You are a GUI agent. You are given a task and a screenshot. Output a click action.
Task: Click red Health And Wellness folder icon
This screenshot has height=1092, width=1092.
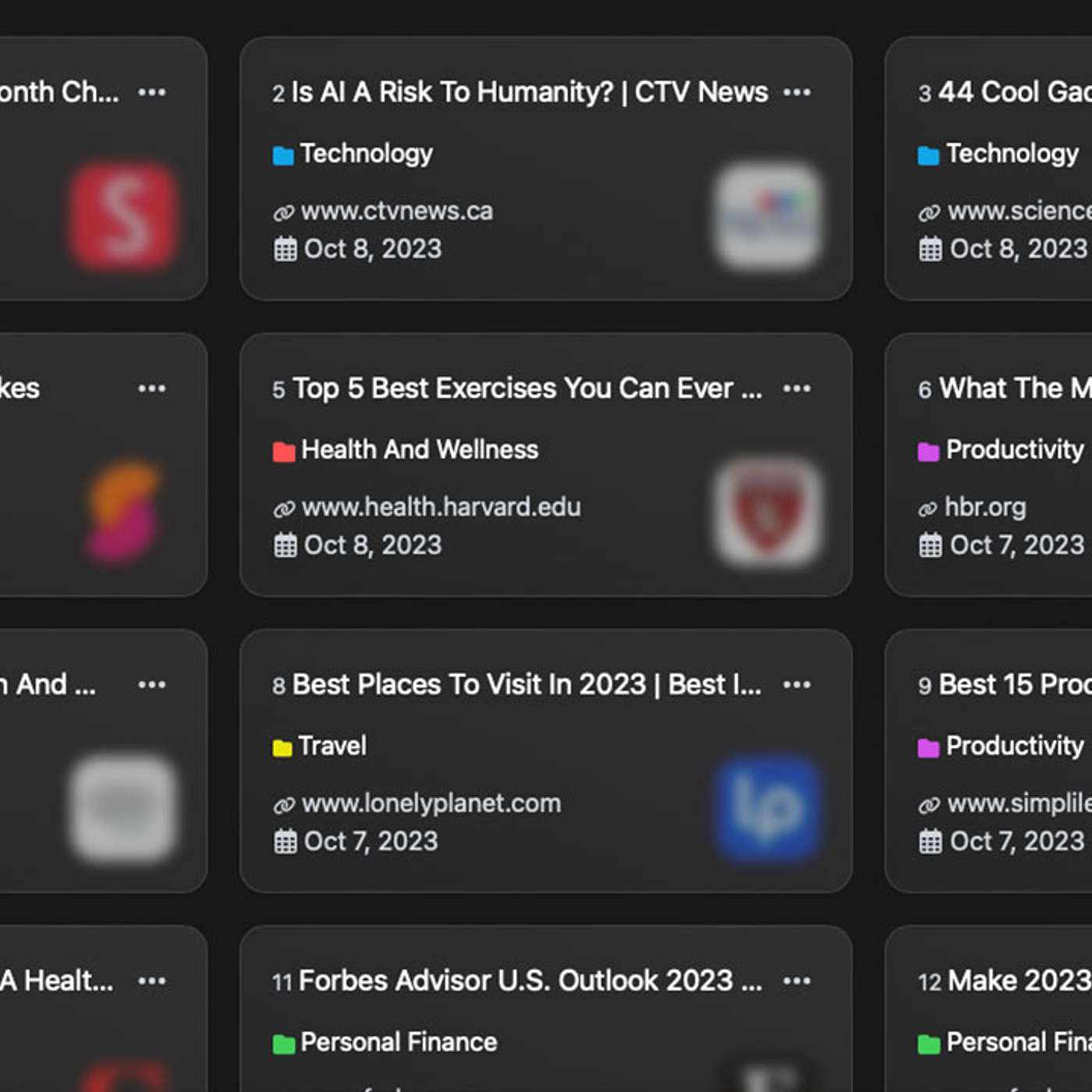(283, 452)
